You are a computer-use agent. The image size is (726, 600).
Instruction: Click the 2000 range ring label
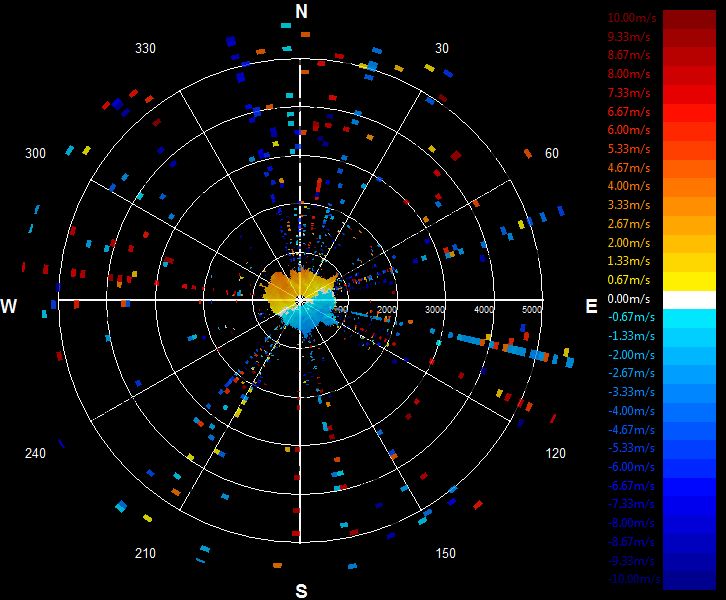[x=387, y=309]
